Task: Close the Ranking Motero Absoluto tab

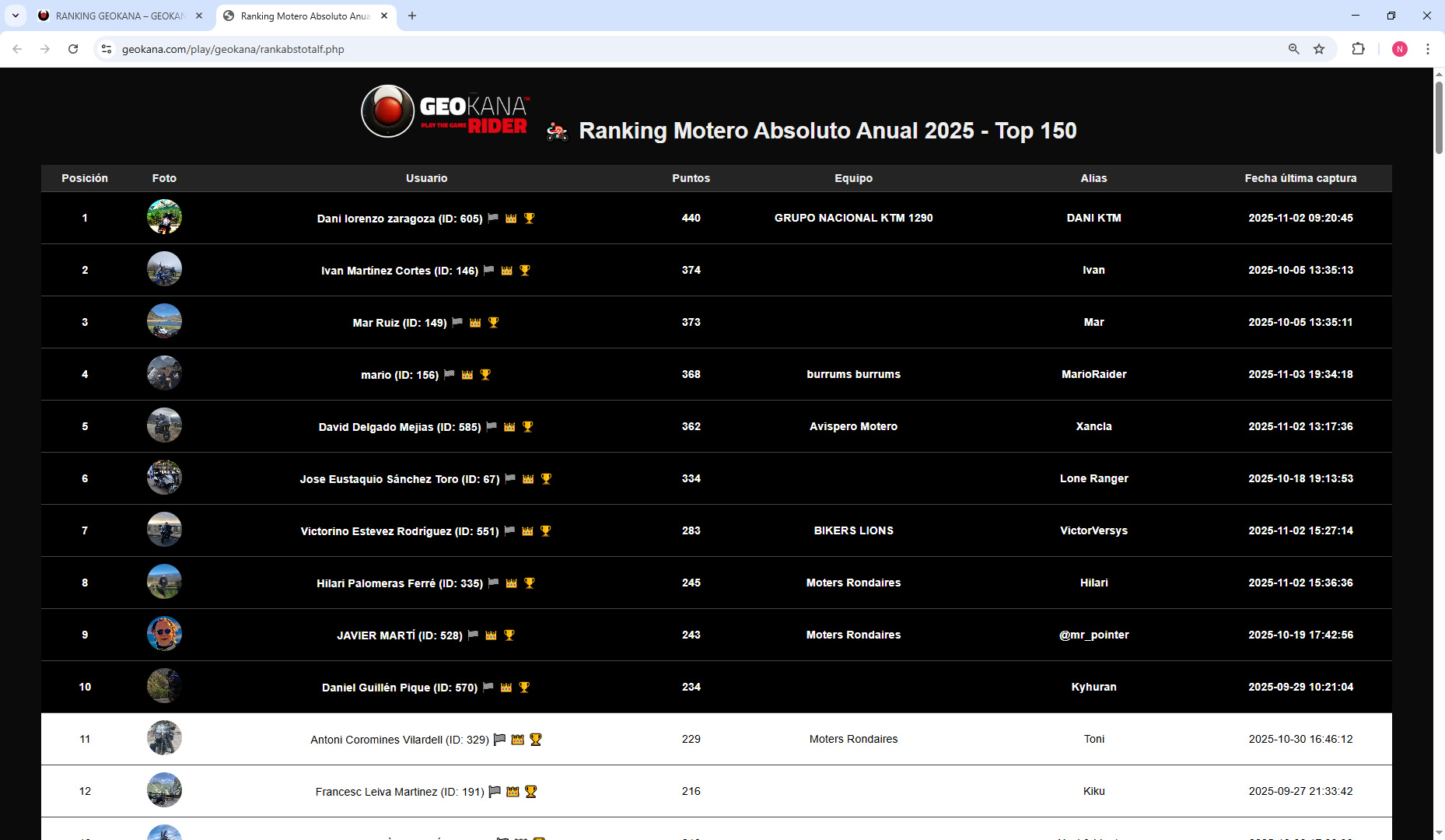Action: tap(384, 16)
